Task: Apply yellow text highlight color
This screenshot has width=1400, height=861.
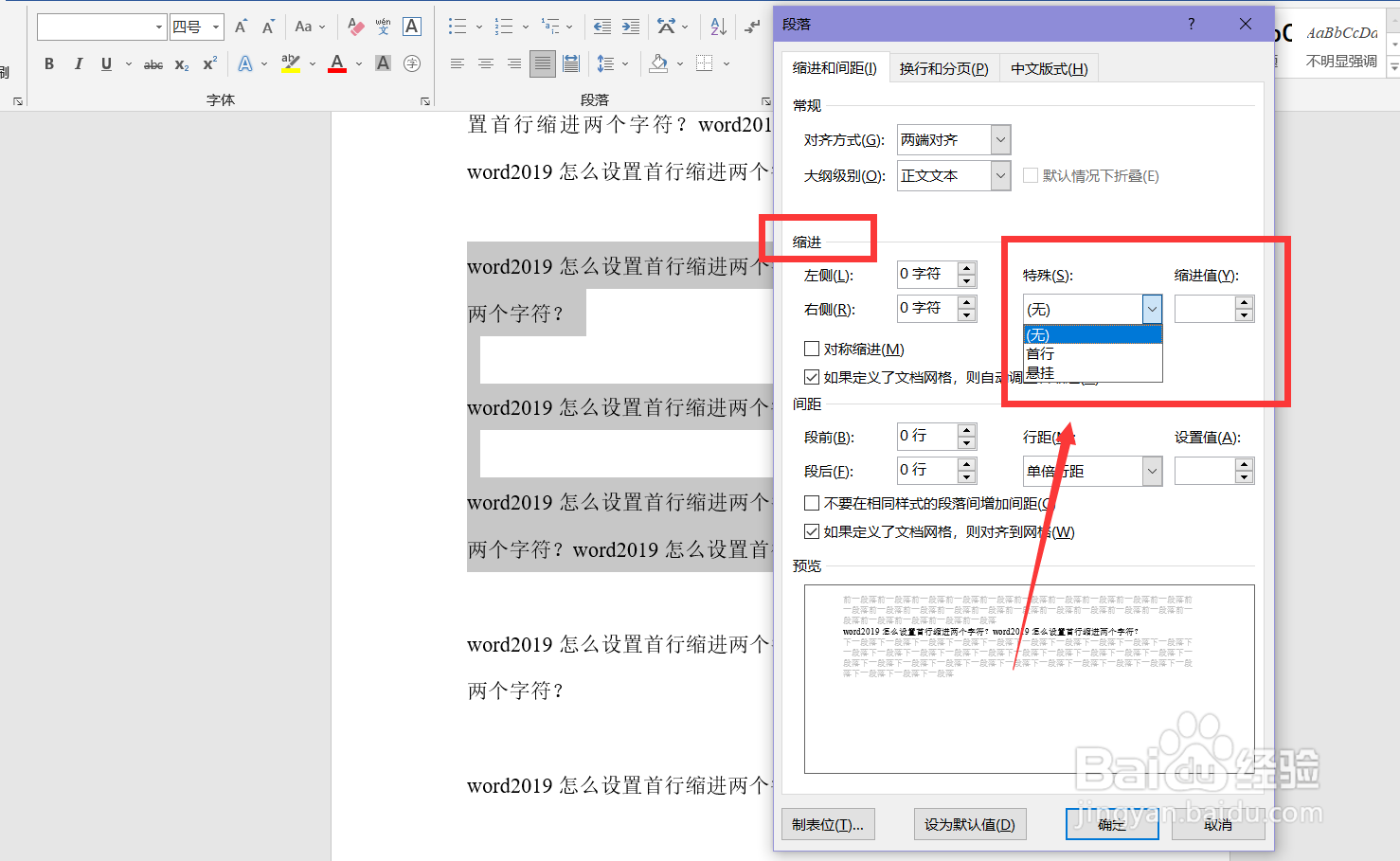Action: (x=291, y=63)
